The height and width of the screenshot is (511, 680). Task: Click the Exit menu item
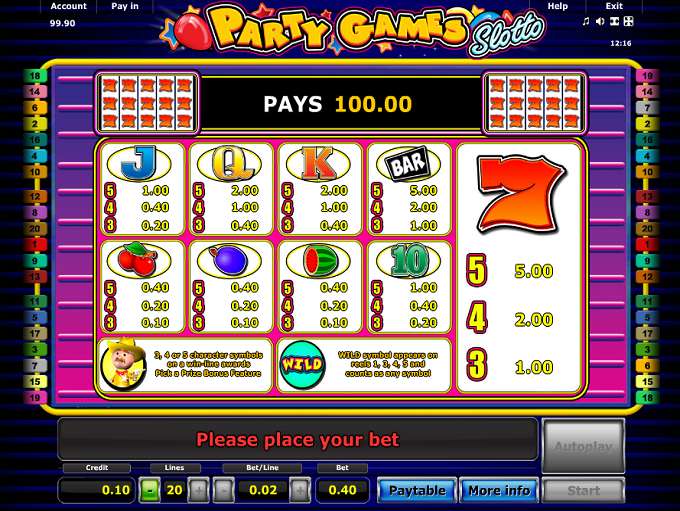click(614, 6)
